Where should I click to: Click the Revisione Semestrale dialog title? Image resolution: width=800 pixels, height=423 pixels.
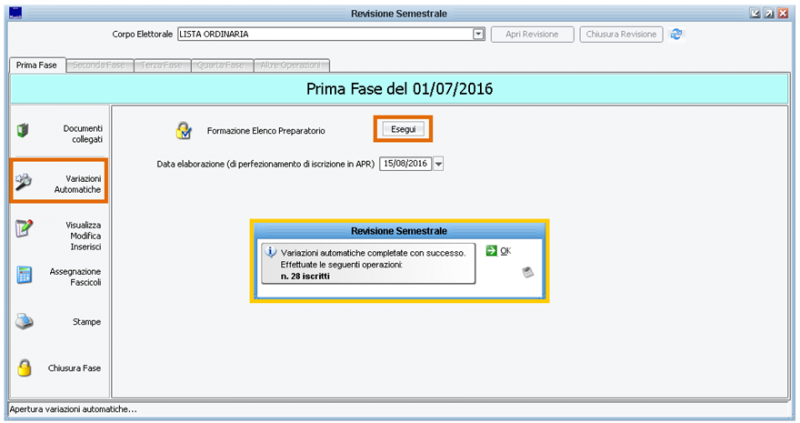[x=399, y=231]
